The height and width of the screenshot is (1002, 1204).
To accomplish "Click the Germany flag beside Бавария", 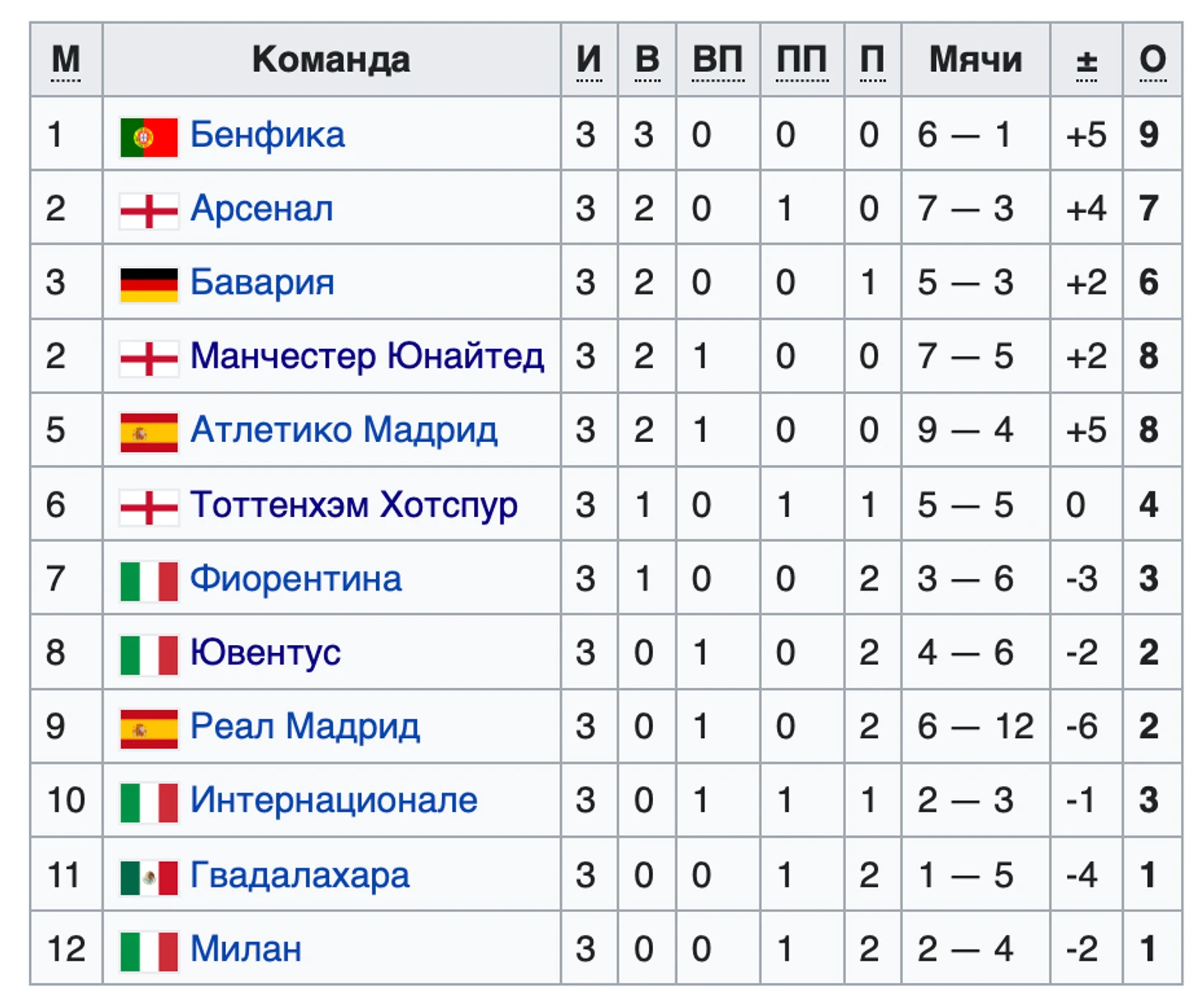I will pyautogui.click(x=148, y=285).
